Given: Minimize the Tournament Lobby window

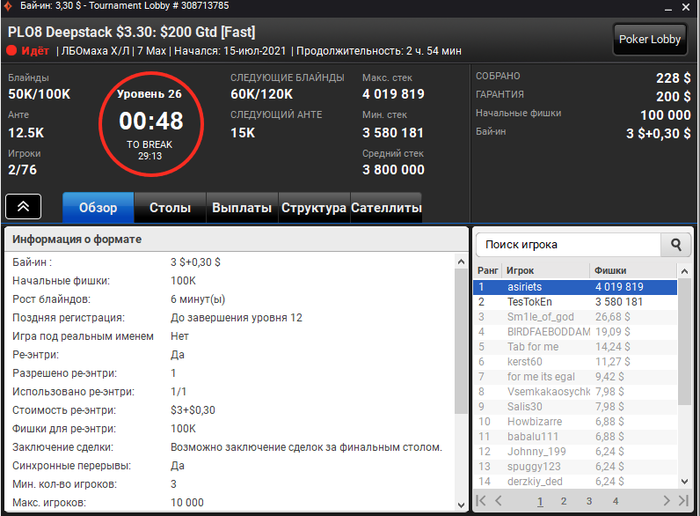Looking at the screenshot, I should [x=668, y=8].
